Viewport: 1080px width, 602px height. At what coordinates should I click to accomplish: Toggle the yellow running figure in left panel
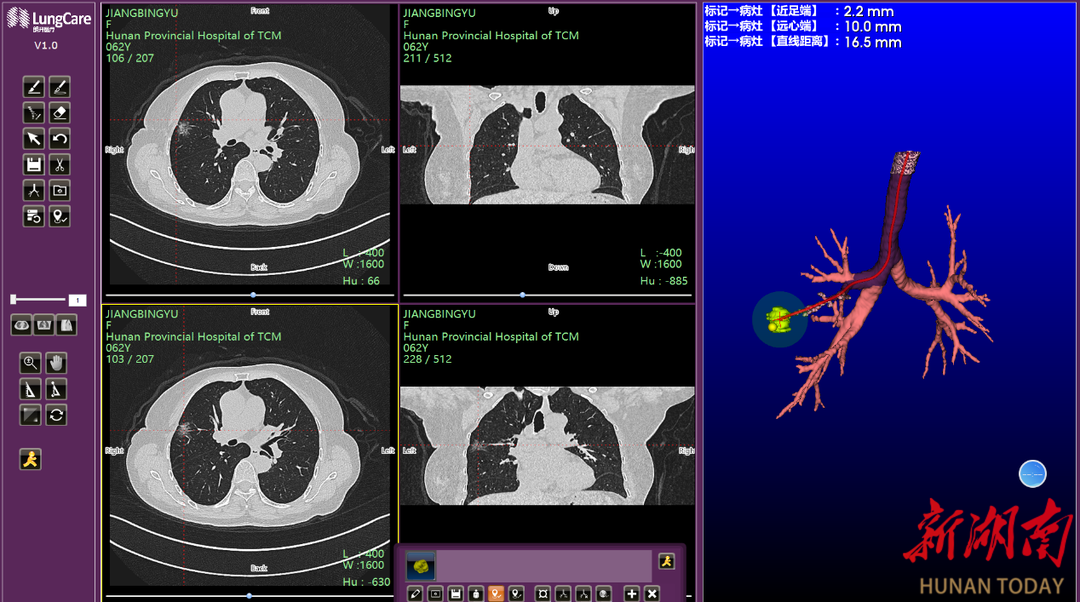tap(31, 459)
